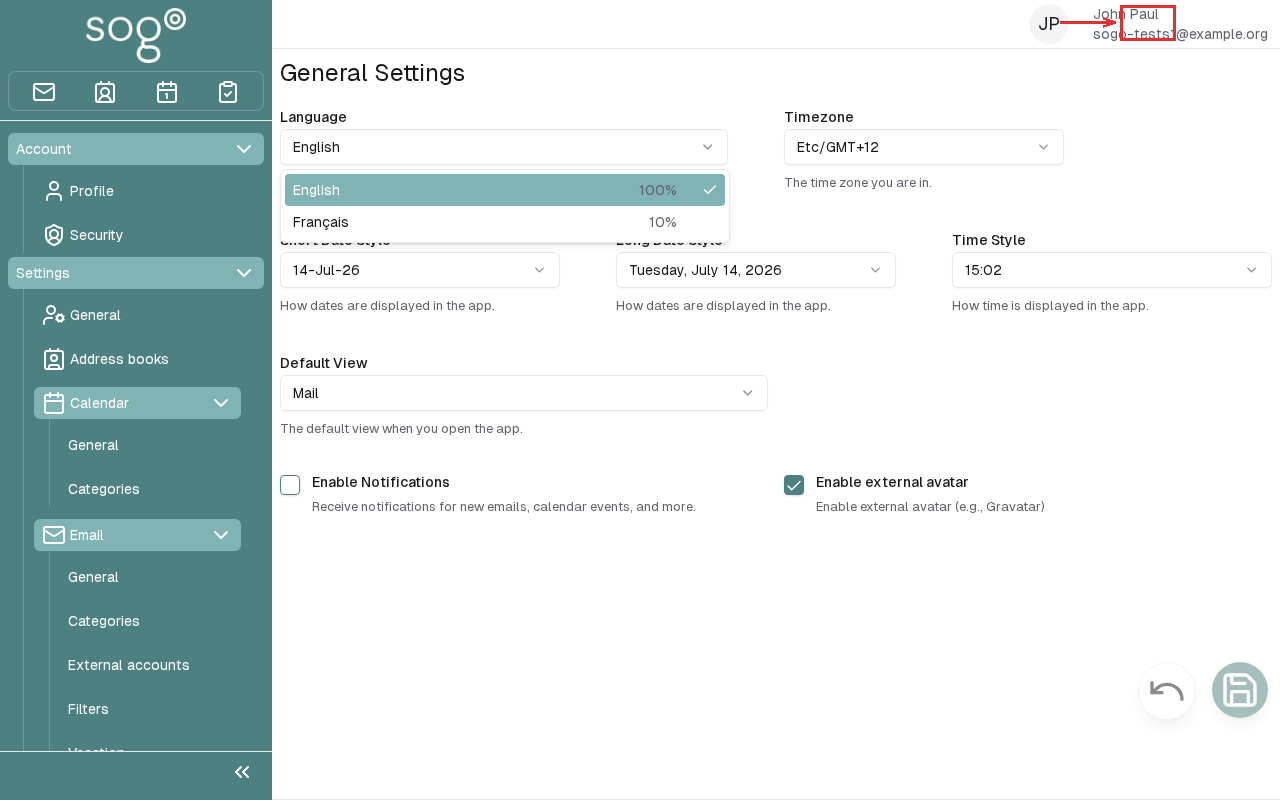Open the Tasks clipboard icon
1280x800 pixels.
[x=228, y=92]
